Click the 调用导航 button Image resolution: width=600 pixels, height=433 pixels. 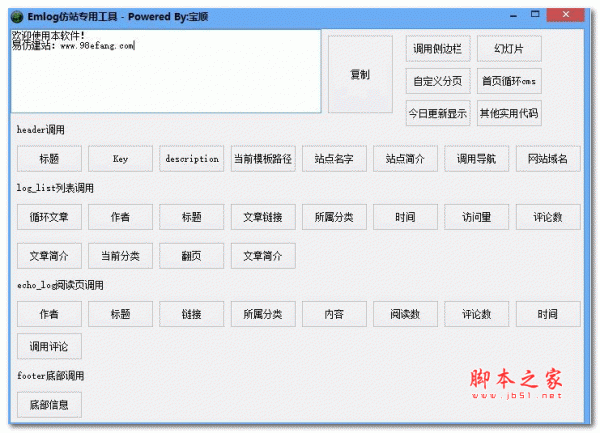click(x=477, y=158)
